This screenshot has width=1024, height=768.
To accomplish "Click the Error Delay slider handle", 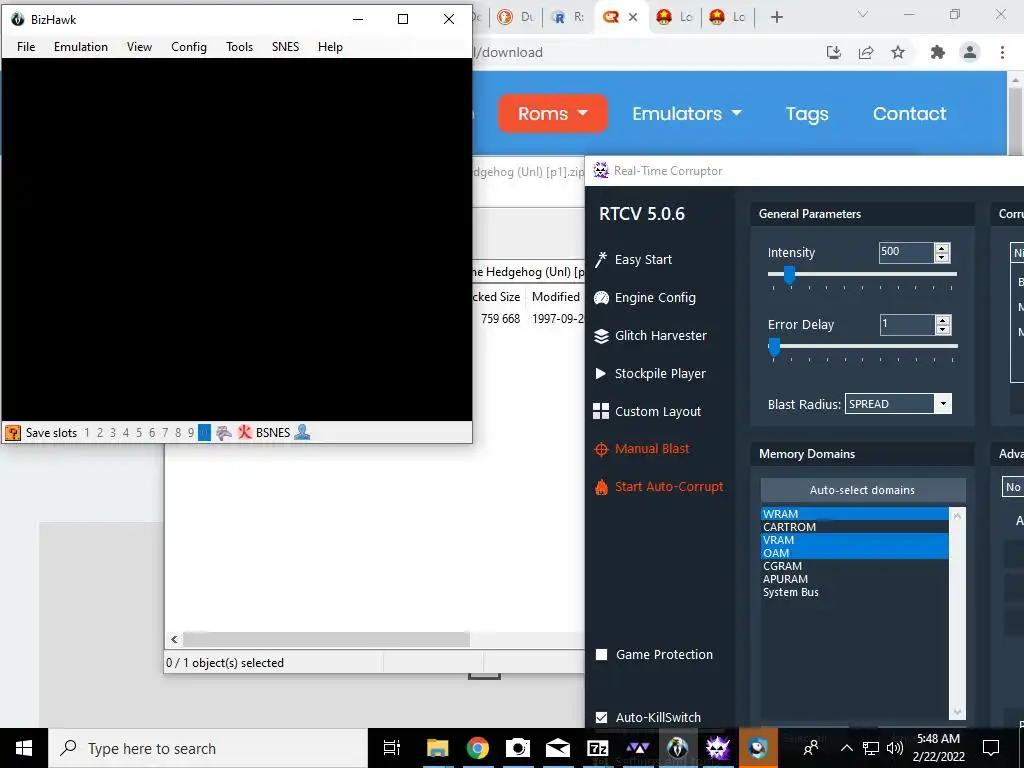I will pos(774,348).
